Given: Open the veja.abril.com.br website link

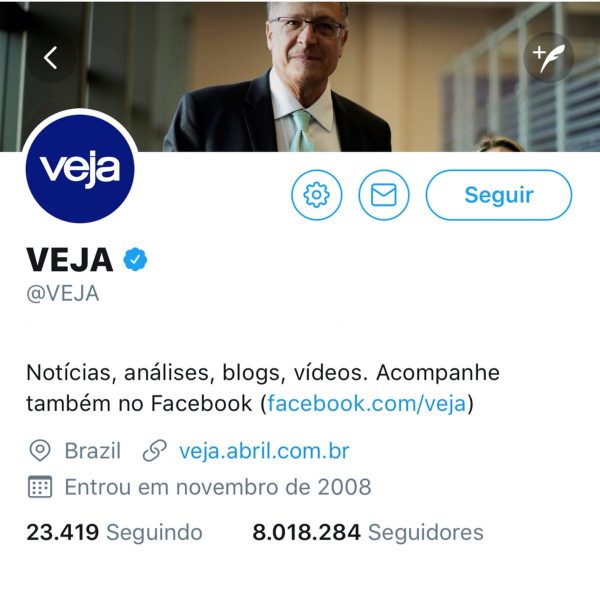Looking at the screenshot, I should pyautogui.click(x=264, y=451).
